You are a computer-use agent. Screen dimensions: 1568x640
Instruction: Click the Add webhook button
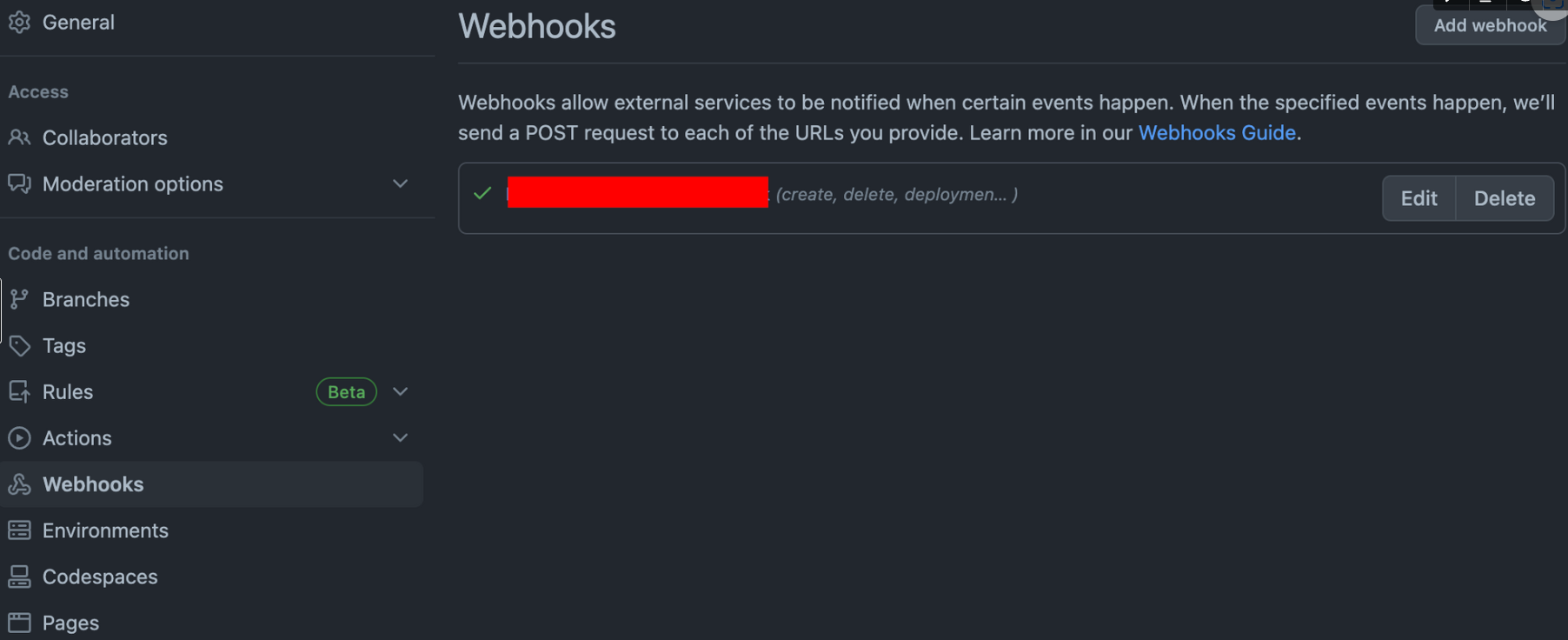1490,25
